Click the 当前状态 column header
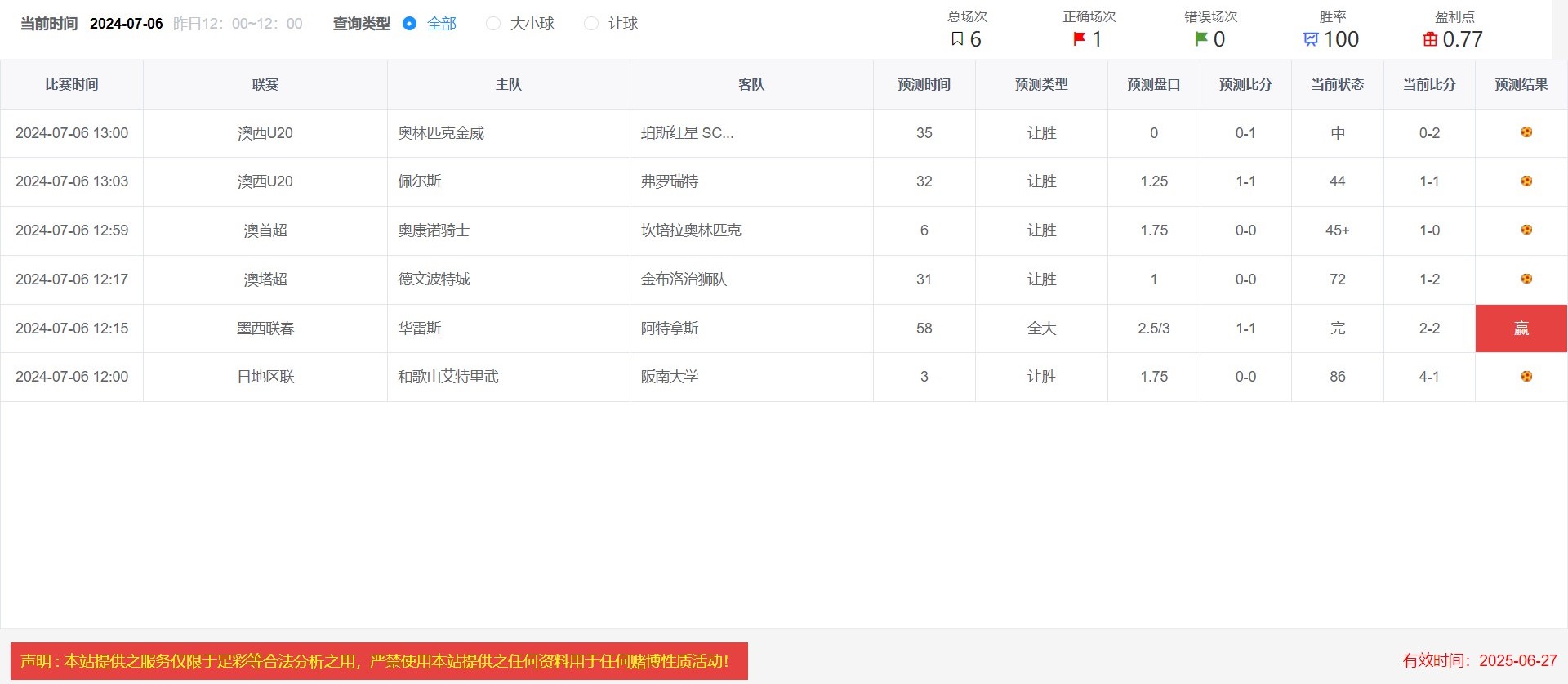This screenshot has width=1568, height=684. pos(1338,84)
